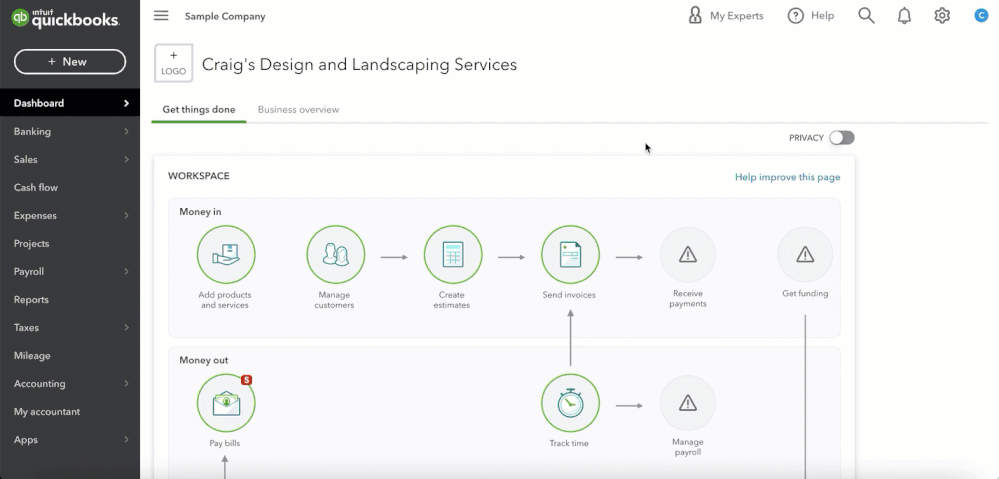Open the Add products and services icon
This screenshot has width=999, height=479.
[x=226, y=255]
